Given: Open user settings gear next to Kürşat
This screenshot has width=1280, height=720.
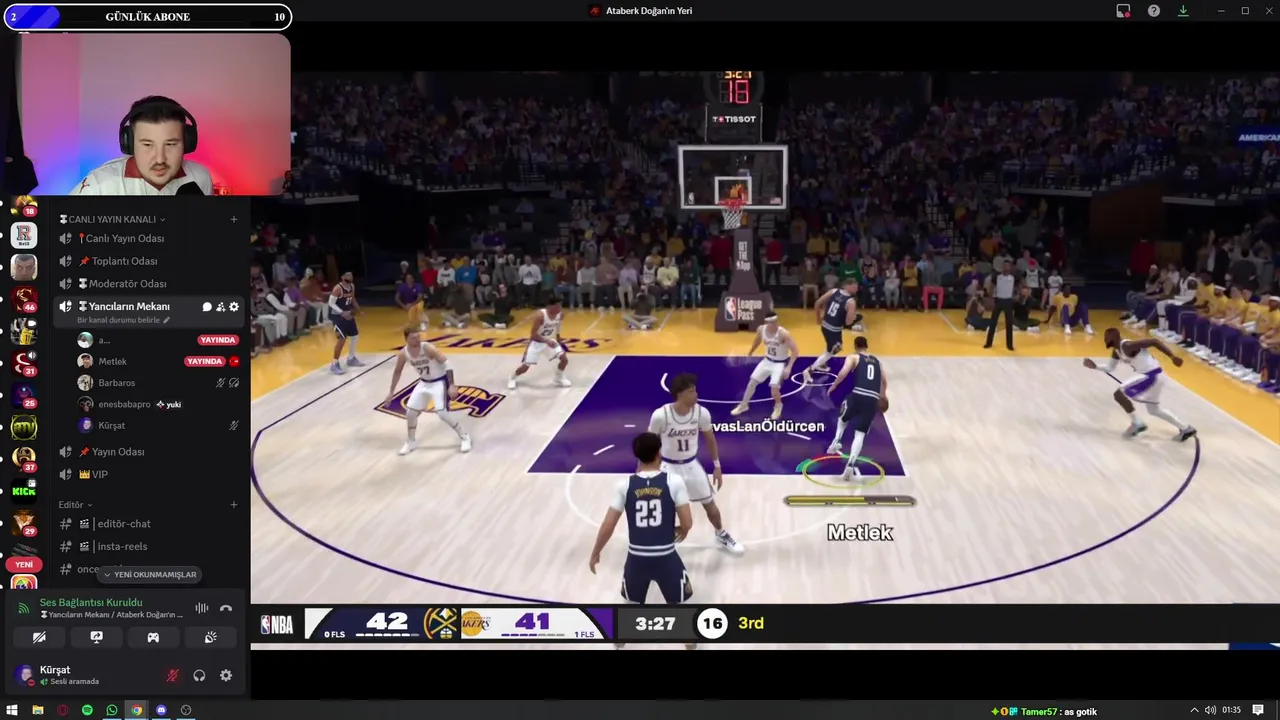Looking at the screenshot, I should click(x=226, y=676).
